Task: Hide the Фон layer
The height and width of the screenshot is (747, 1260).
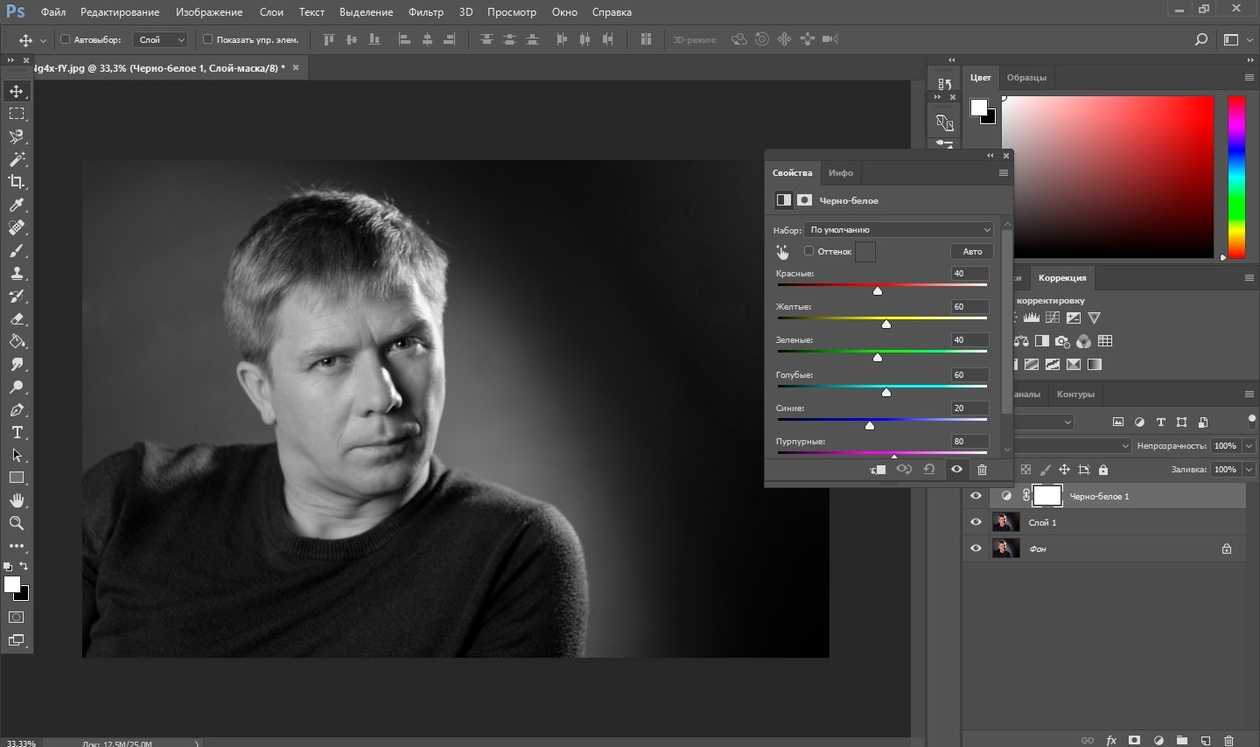Action: 976,548
